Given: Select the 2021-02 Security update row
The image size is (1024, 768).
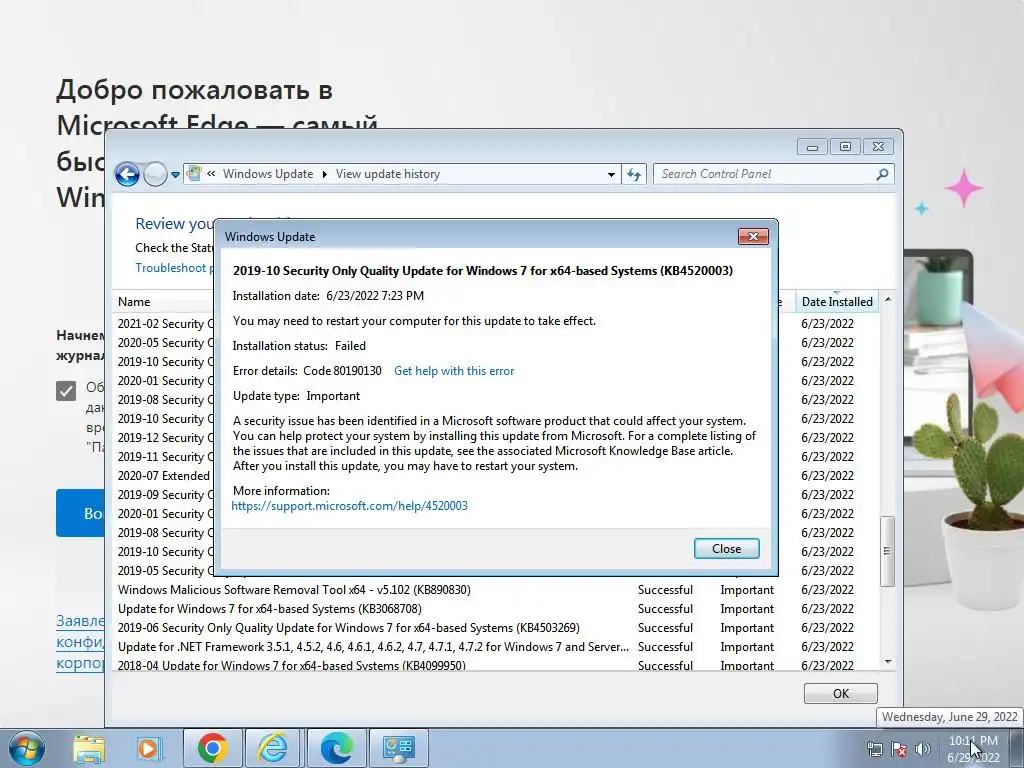Looking at the screenshot, I should point(165,324).
